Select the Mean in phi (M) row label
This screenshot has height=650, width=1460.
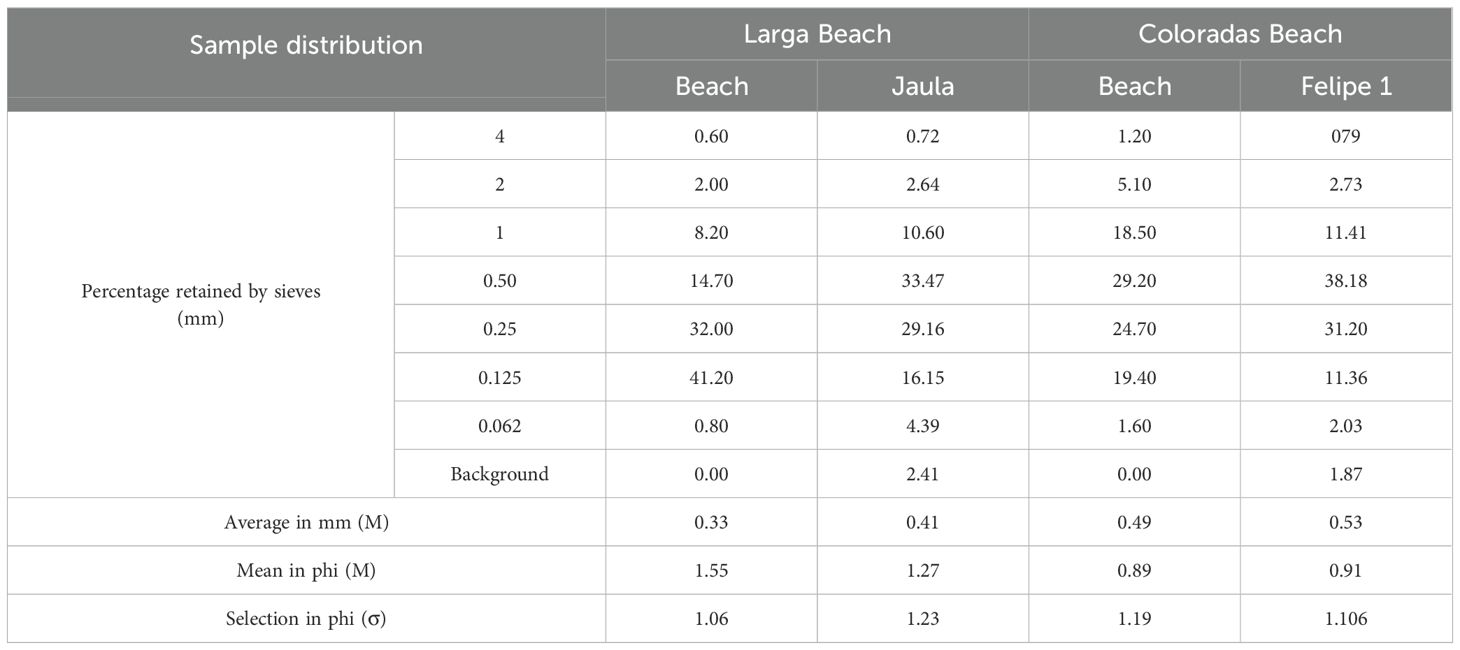tap(306, 571)
